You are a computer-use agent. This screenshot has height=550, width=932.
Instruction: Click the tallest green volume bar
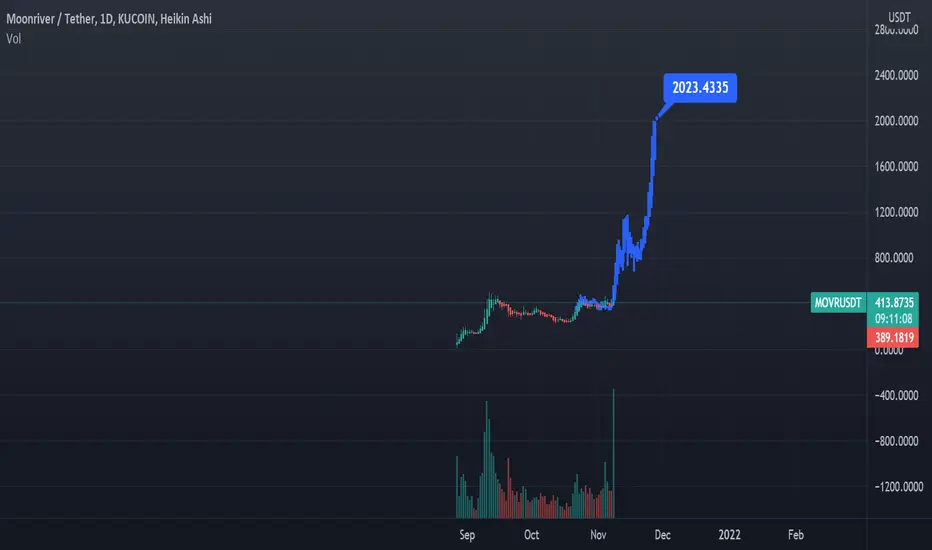[x=613, y=453]
